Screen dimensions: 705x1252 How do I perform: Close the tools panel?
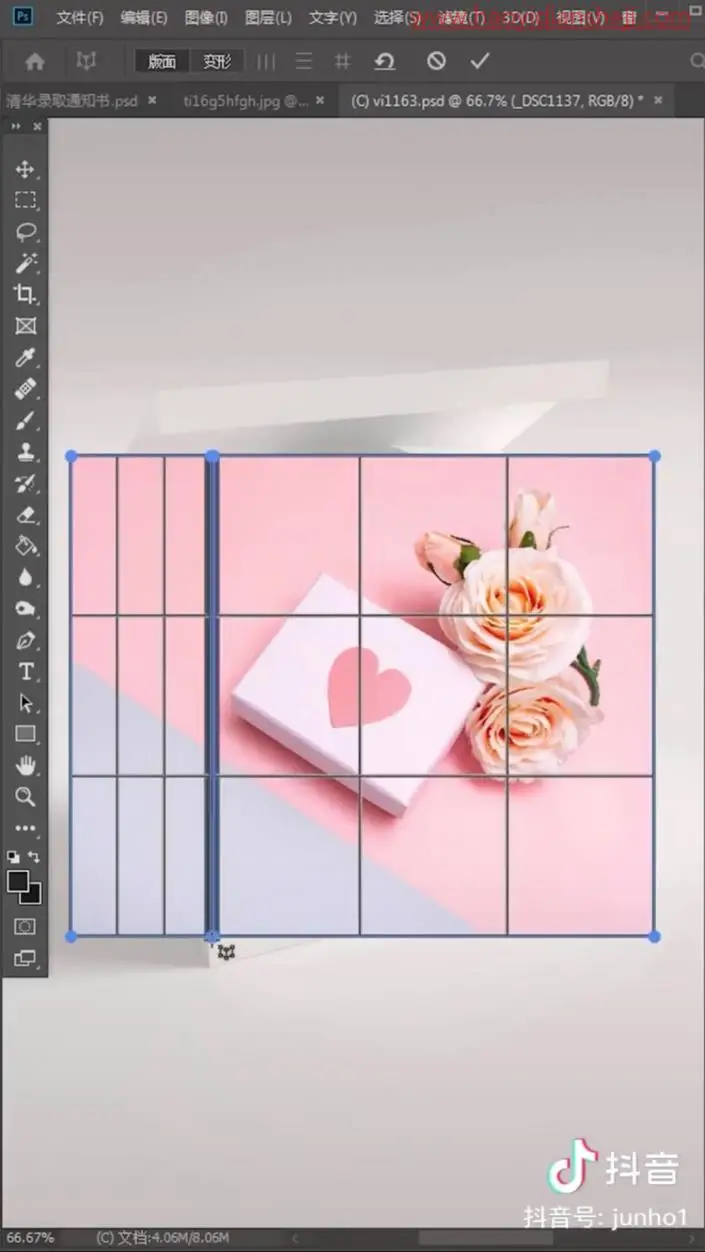(x=38, y=127)
